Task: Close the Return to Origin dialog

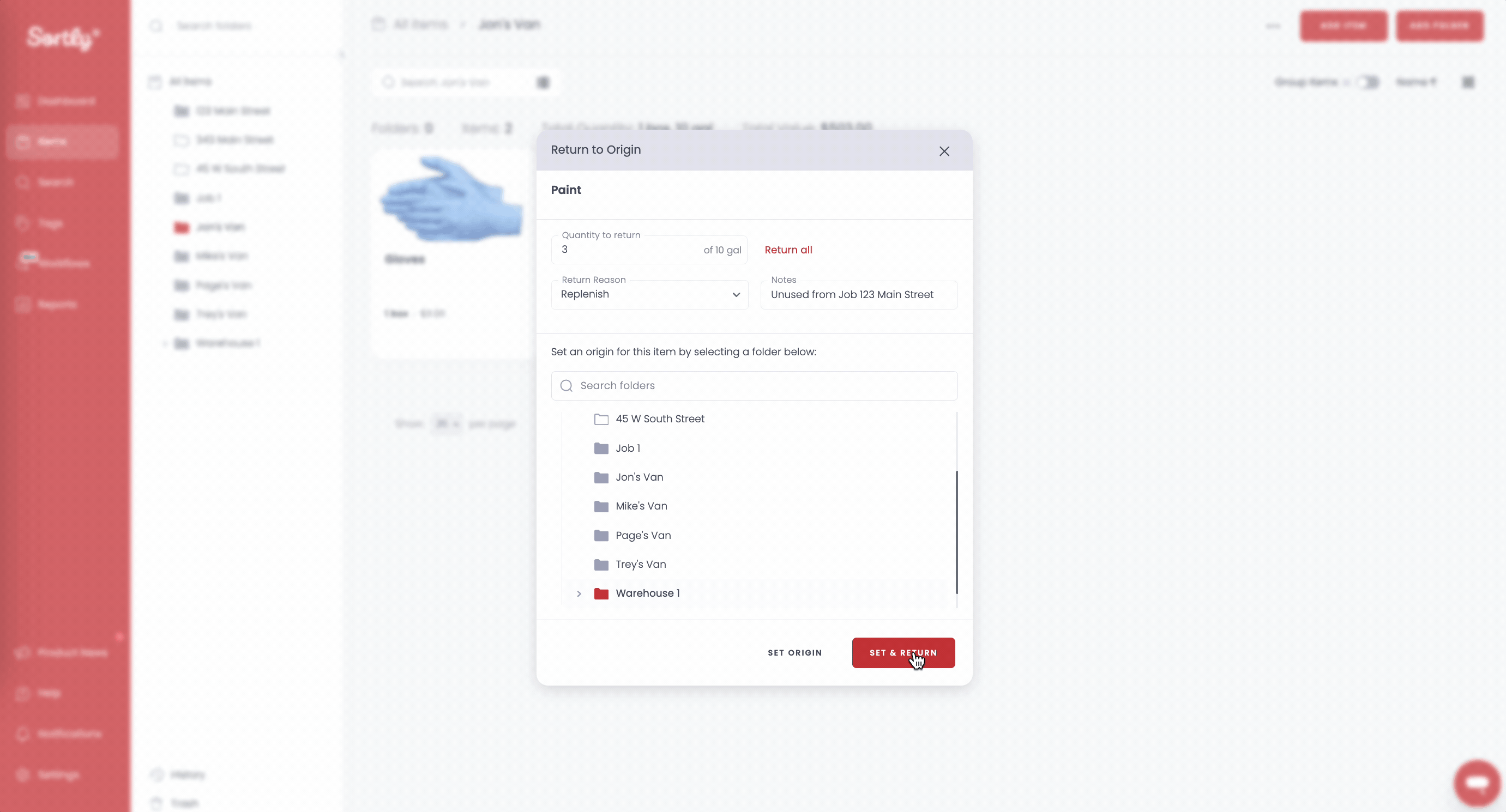Action: 944,152
